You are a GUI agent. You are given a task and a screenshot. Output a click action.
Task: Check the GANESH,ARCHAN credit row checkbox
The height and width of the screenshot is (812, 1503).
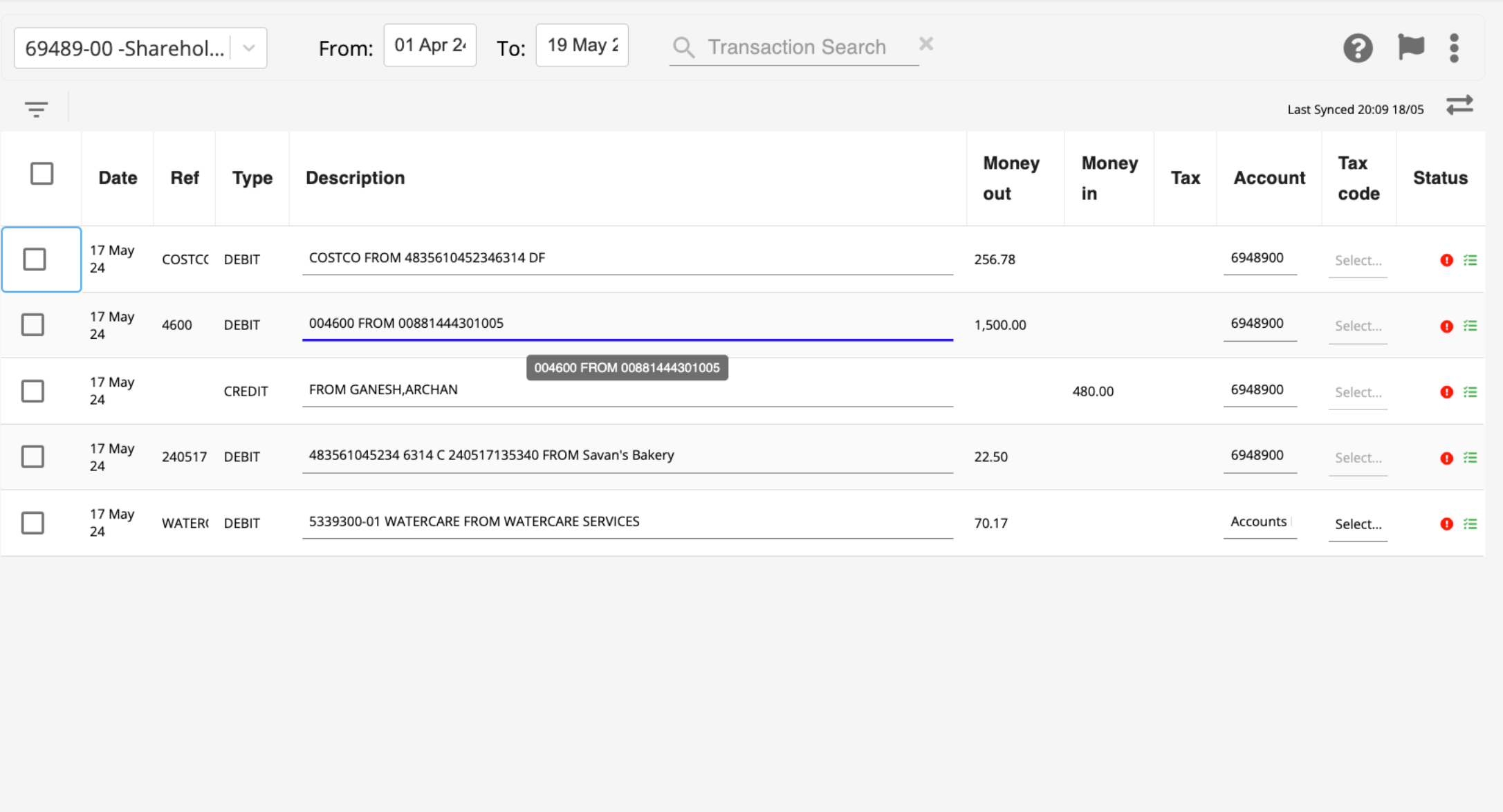(x=33, y=391)
